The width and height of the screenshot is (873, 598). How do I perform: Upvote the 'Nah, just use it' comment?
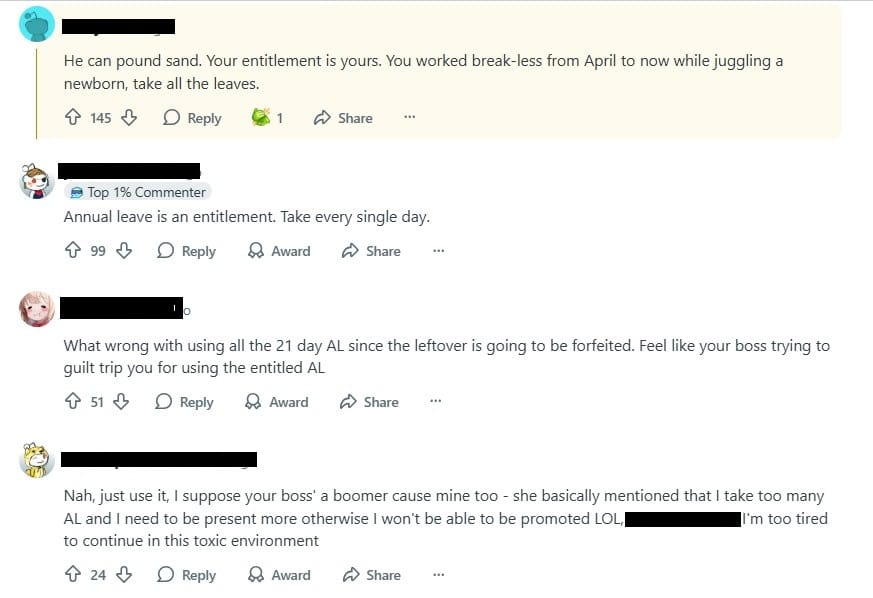click(72, 575)
